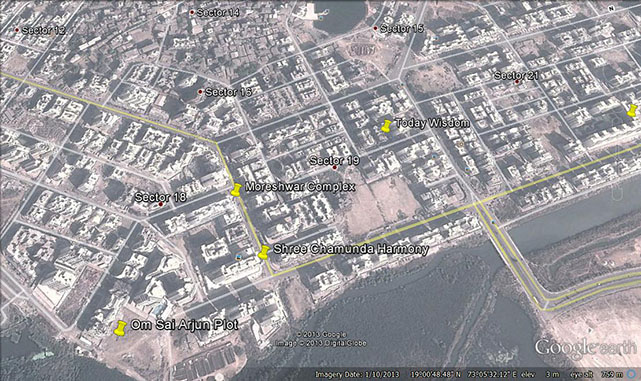
Task: Click the Sector 12 red placemark dot
Action: coord(17,30)
